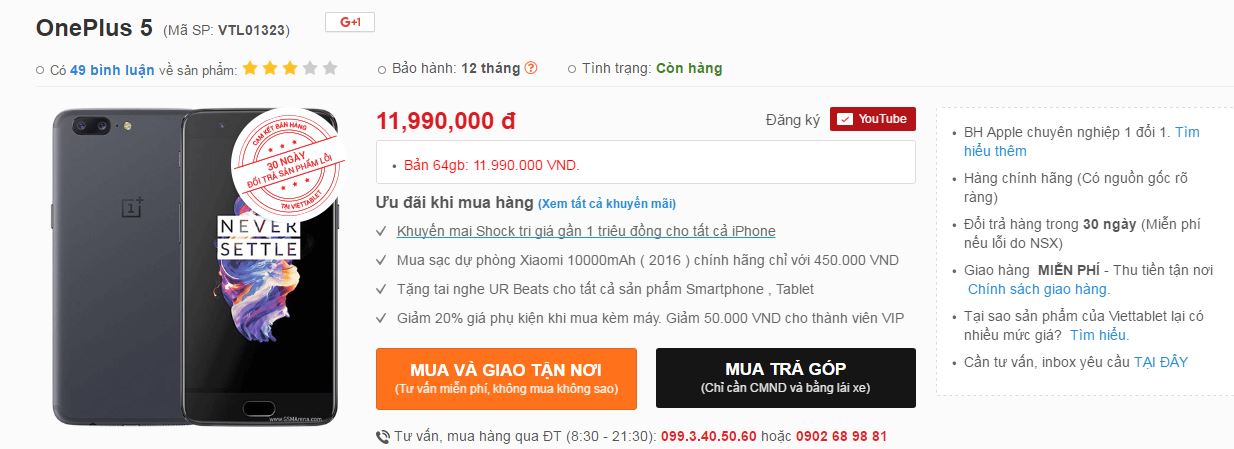Click Tìm hiểu about Viettablet prices
Screen dimensions: 1234x449
1099,335
